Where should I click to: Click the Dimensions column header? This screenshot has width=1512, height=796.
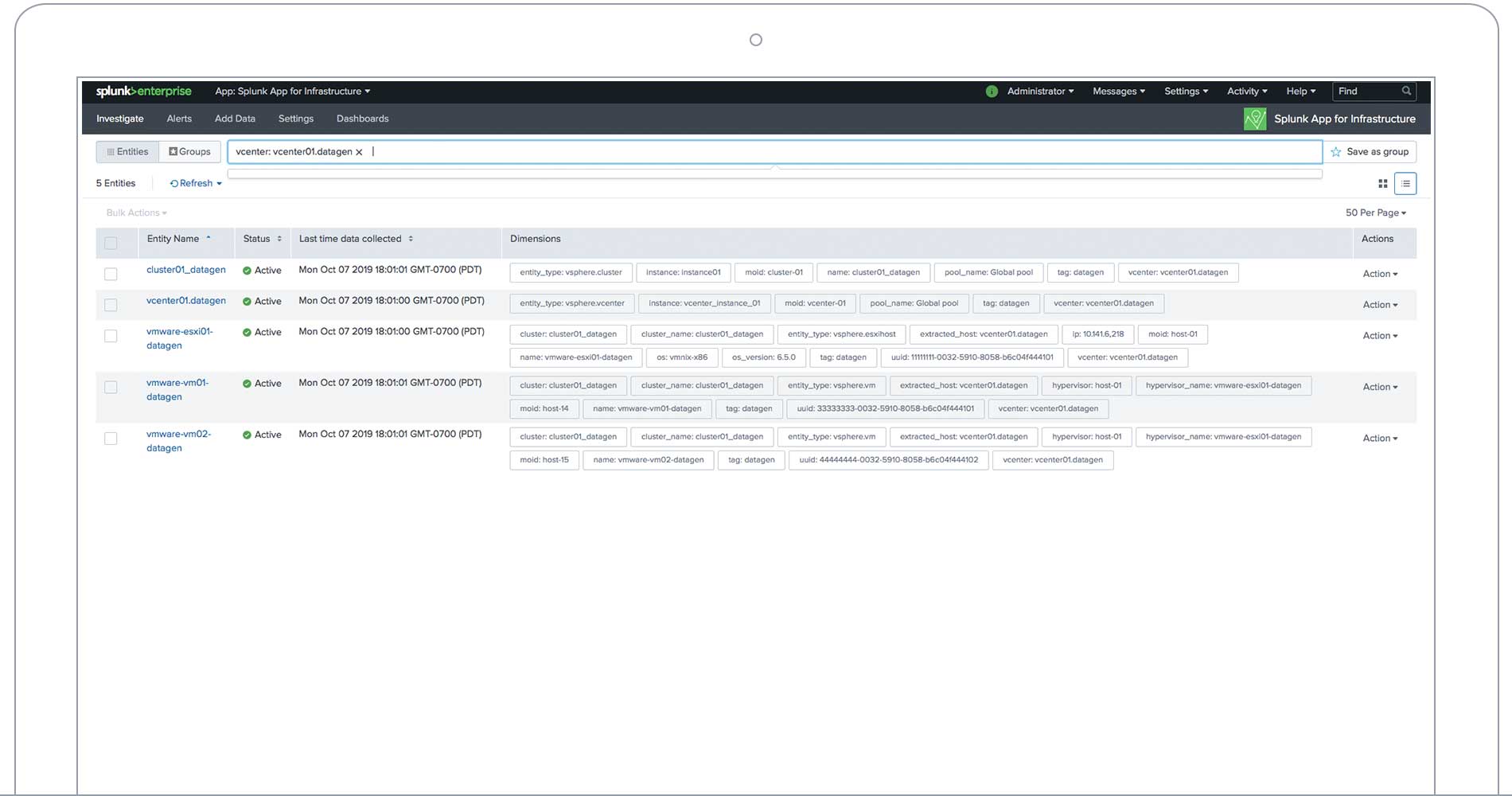tap(536, 239)
